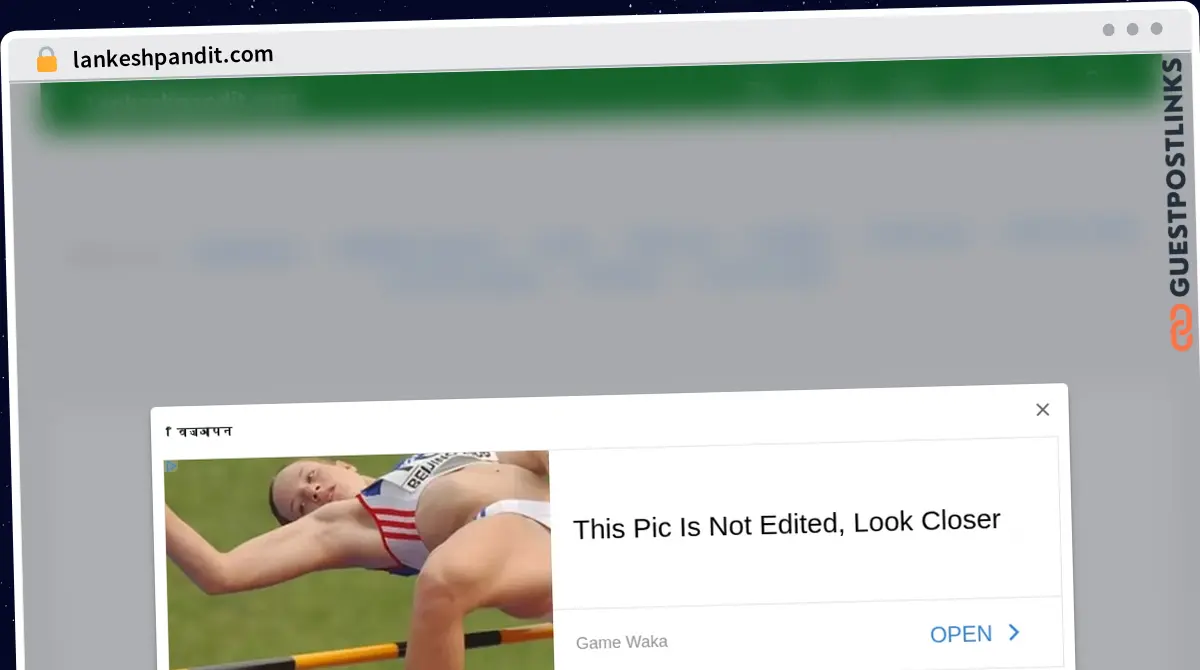1200x670 pixels.
Task: Click the lankeshpandit.com address text
Action: point(173,56)
